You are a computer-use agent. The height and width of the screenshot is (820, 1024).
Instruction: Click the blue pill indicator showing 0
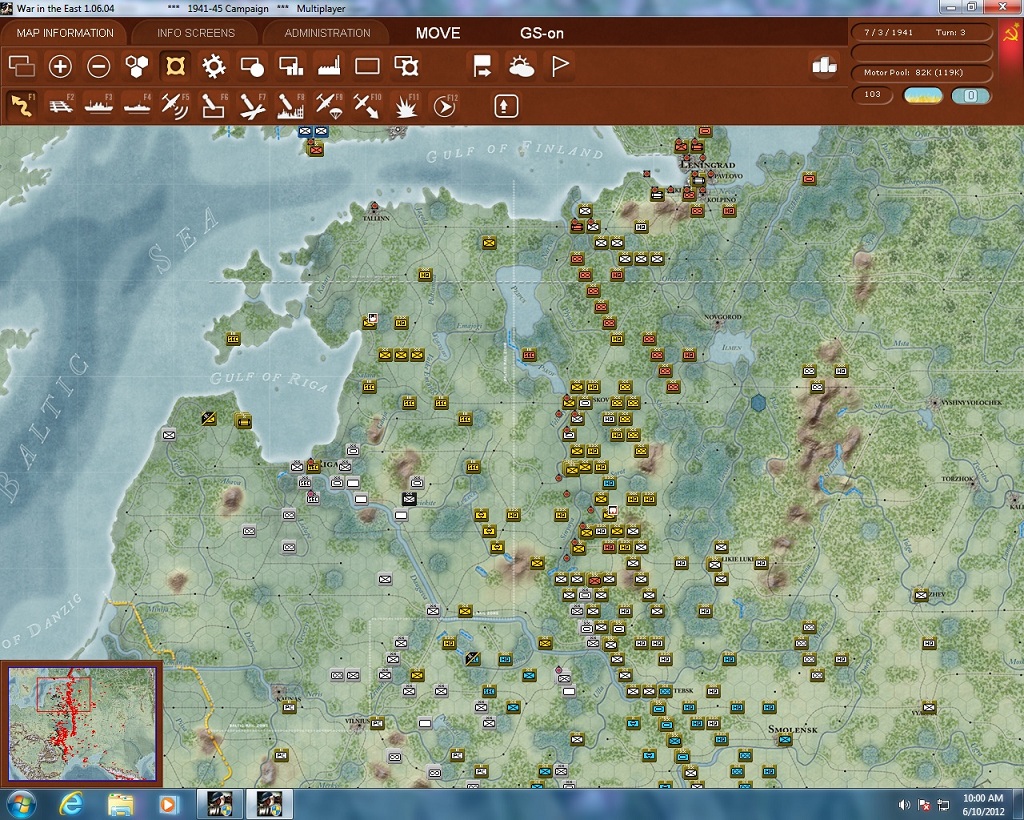(970, 95)
